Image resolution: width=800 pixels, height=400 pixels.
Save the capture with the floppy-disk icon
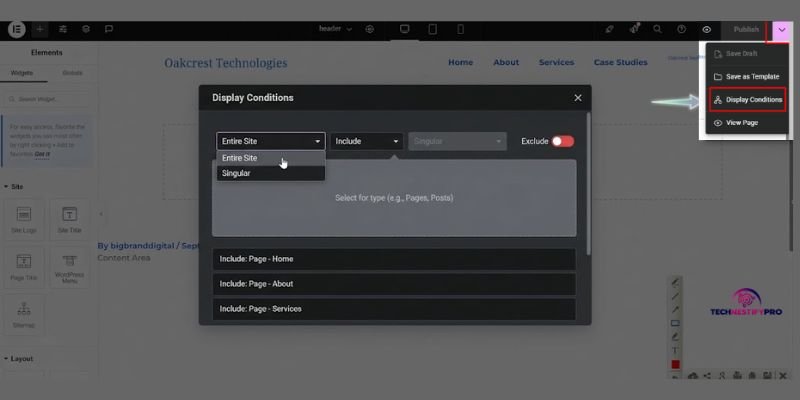pyautogui.click(x=767, y=376)
